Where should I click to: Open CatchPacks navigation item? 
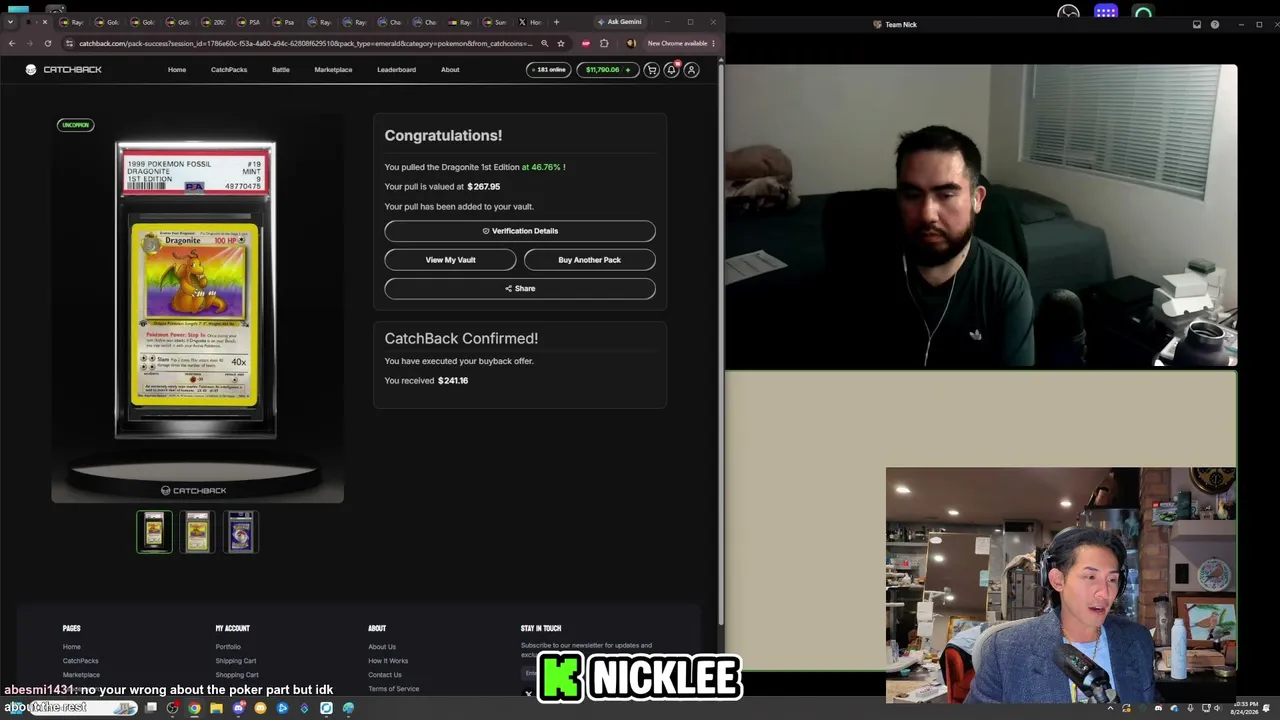click(229, 70)
